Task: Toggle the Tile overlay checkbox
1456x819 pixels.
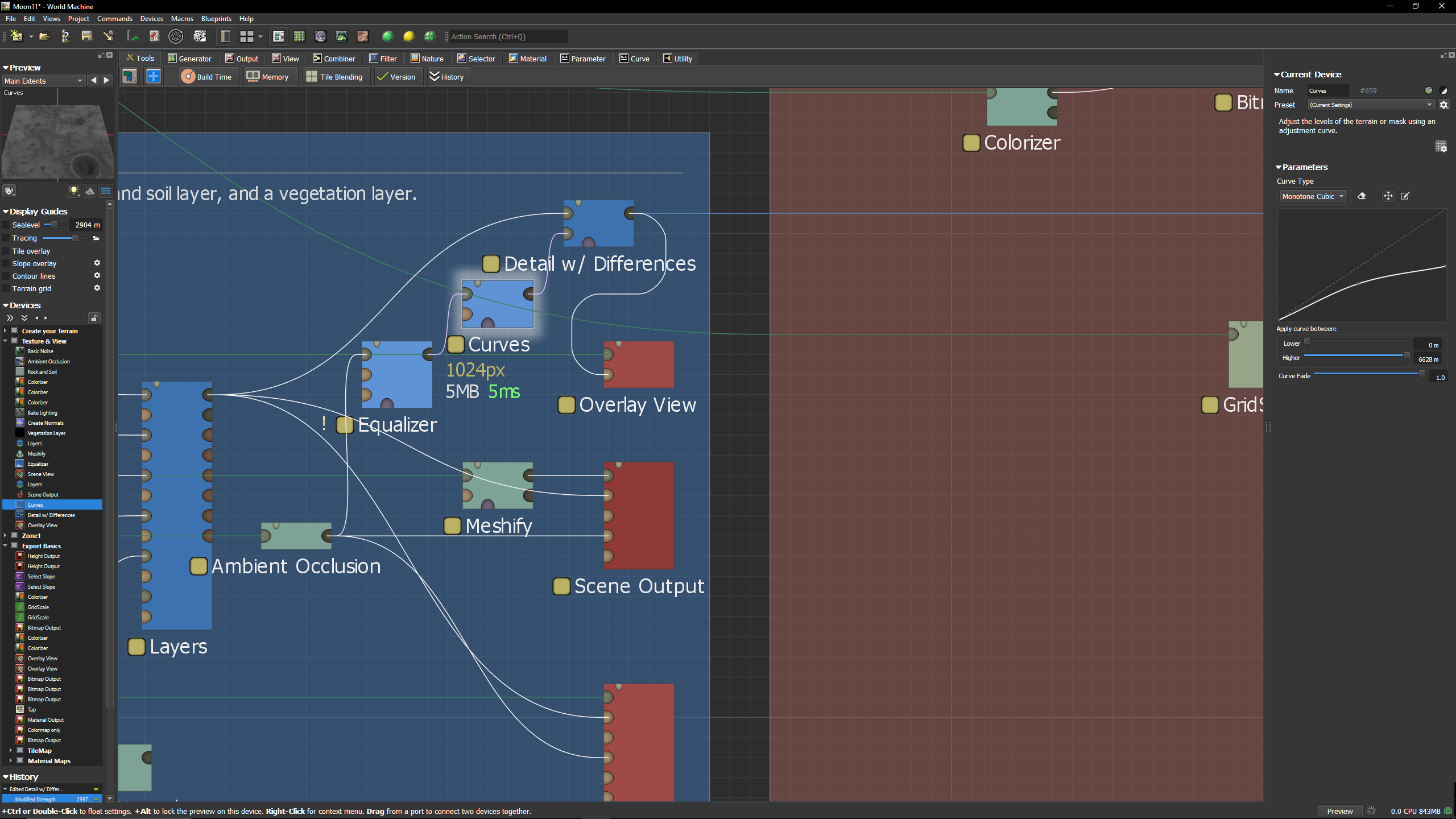Action: tap(6, 251)
